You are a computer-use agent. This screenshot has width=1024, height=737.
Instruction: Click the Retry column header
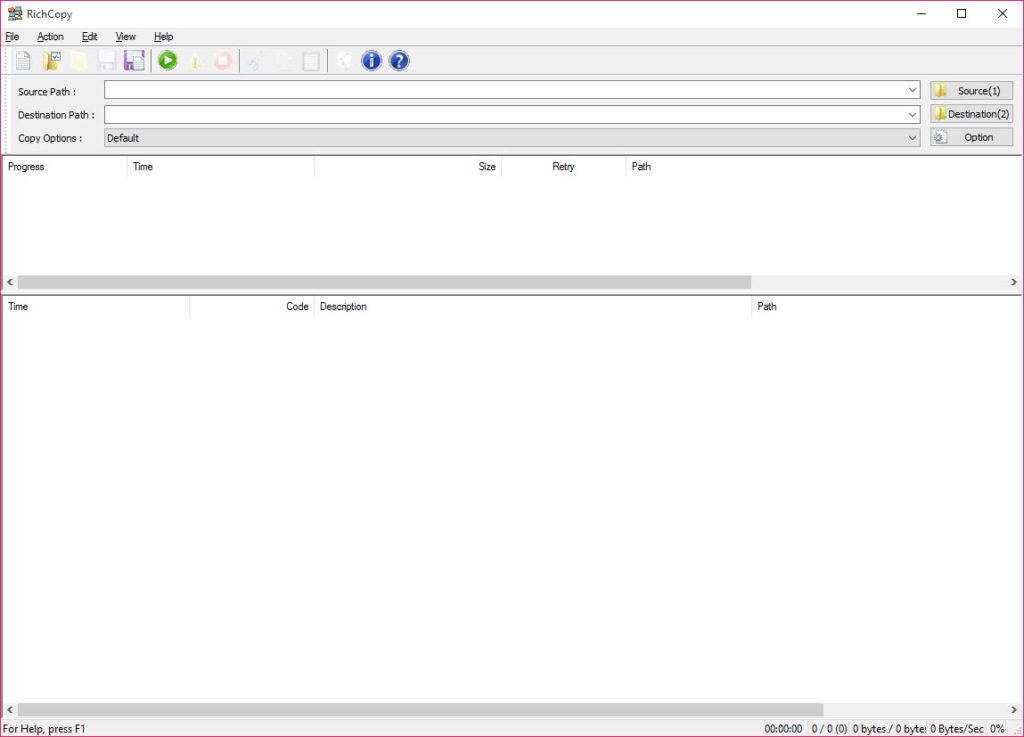pyautogui.click(x=564, y=166)
